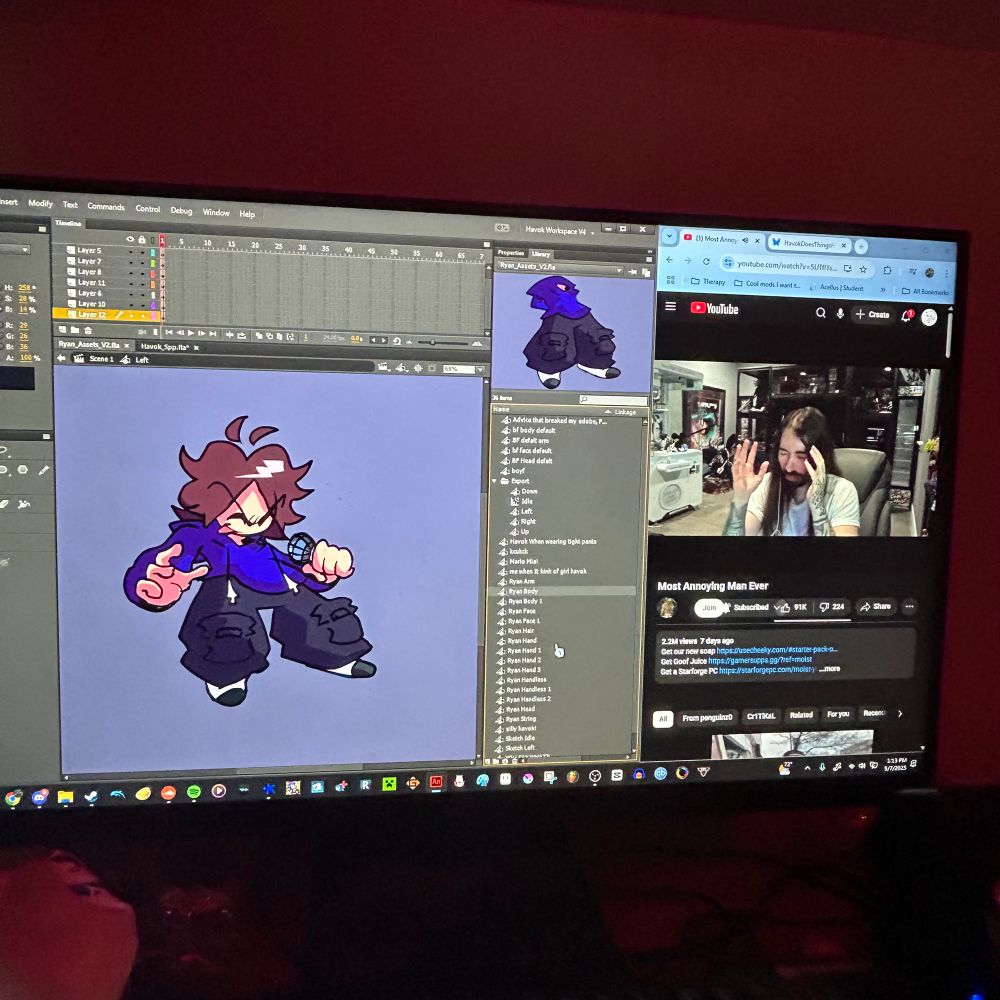
Task: Open the Chrome extensions puzzle icon
Action: click(x=887, y=270)
